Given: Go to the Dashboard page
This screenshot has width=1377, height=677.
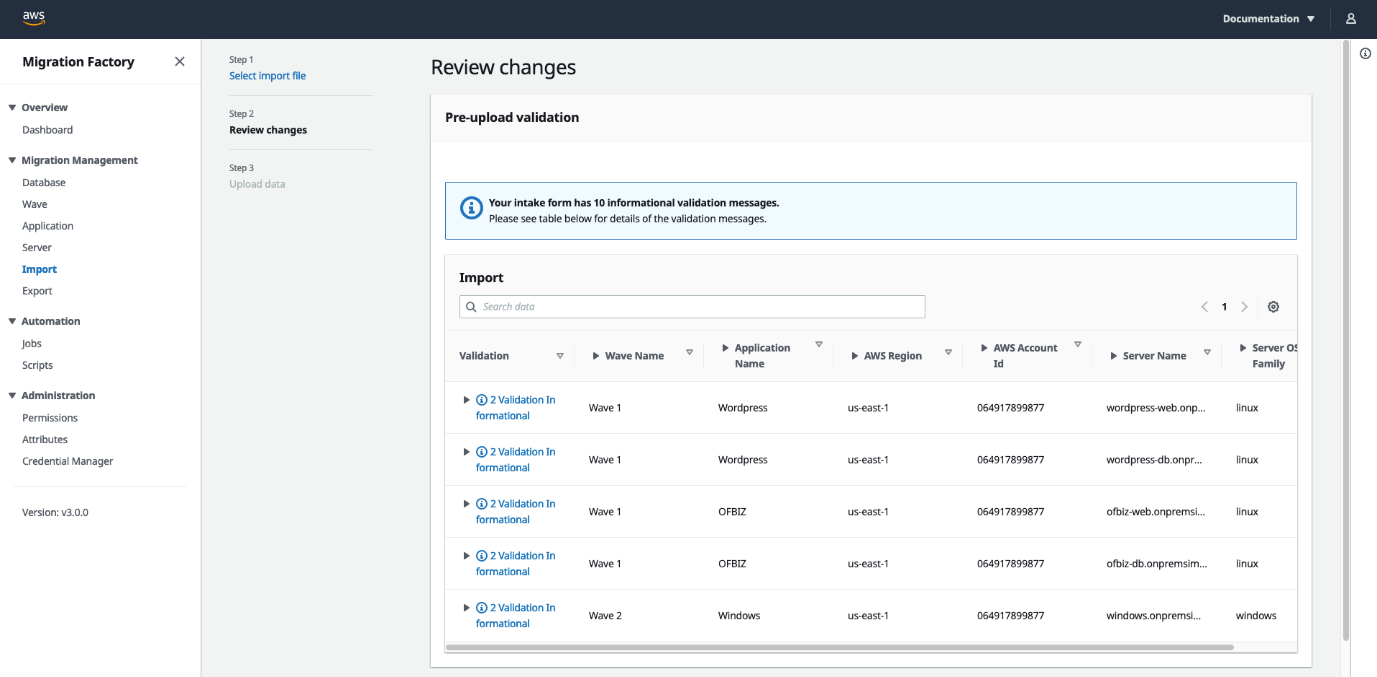Looking at the screenshot, I should click(45, 129).
